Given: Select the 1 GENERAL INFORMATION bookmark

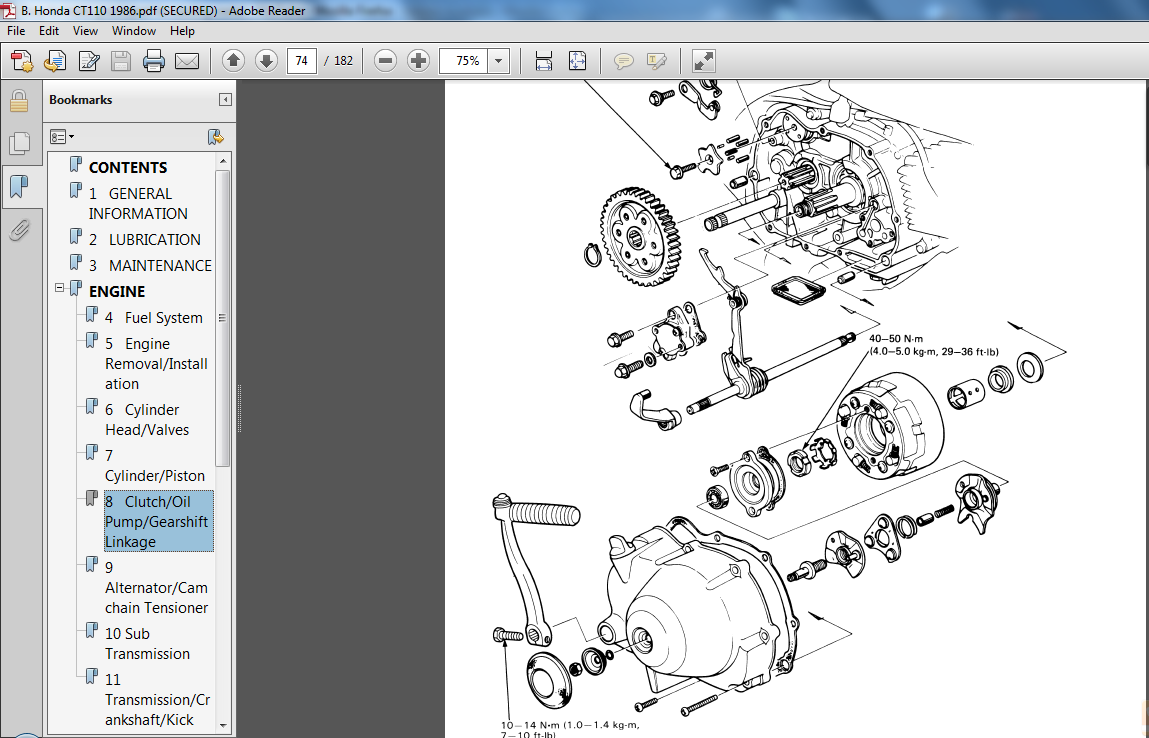Looking at the screenshot, I should coord(138,203).
